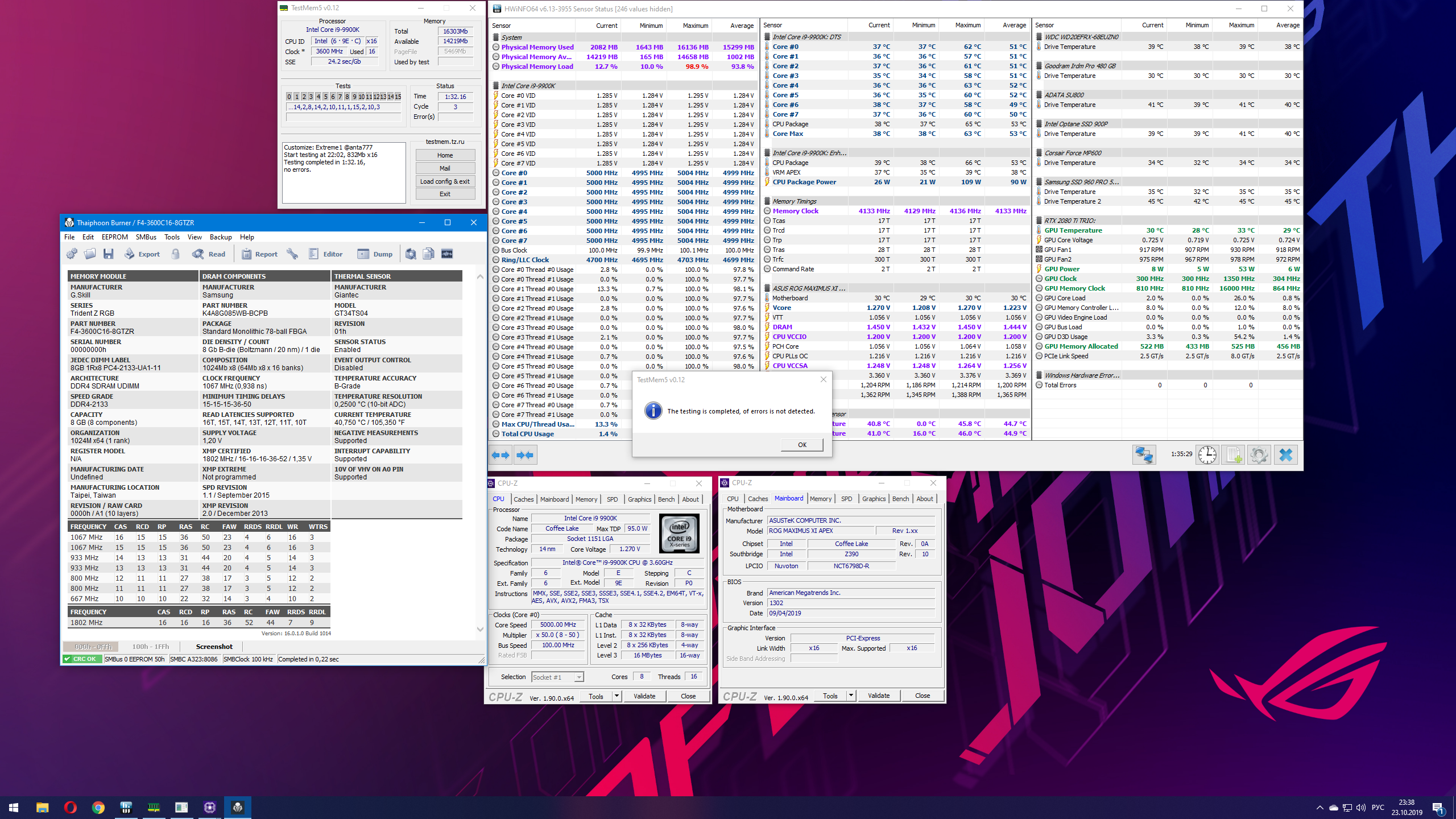Click the blue X close sensors icon in HWiNFO
Image resolution: width=1456 pixels, height=819 pixels.
coord(1285,455)
